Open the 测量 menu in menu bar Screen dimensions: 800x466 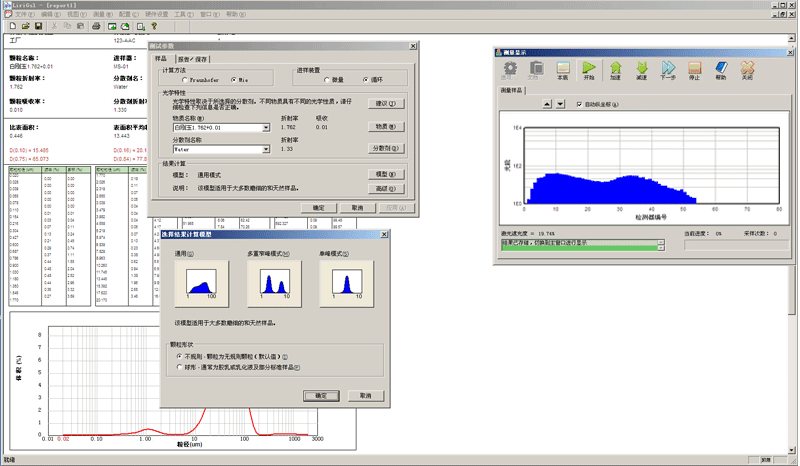tap(99, 16)
